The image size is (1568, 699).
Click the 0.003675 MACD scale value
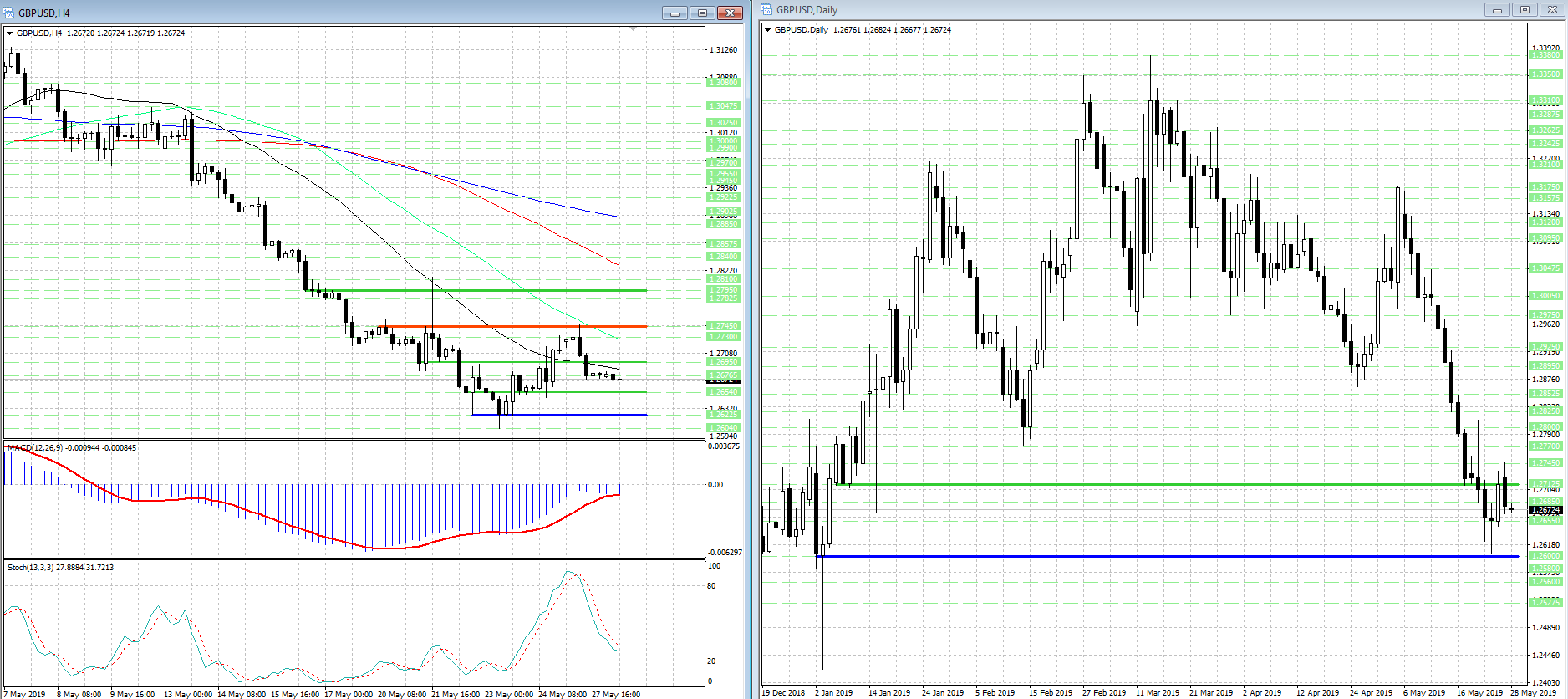pos(724,446)
